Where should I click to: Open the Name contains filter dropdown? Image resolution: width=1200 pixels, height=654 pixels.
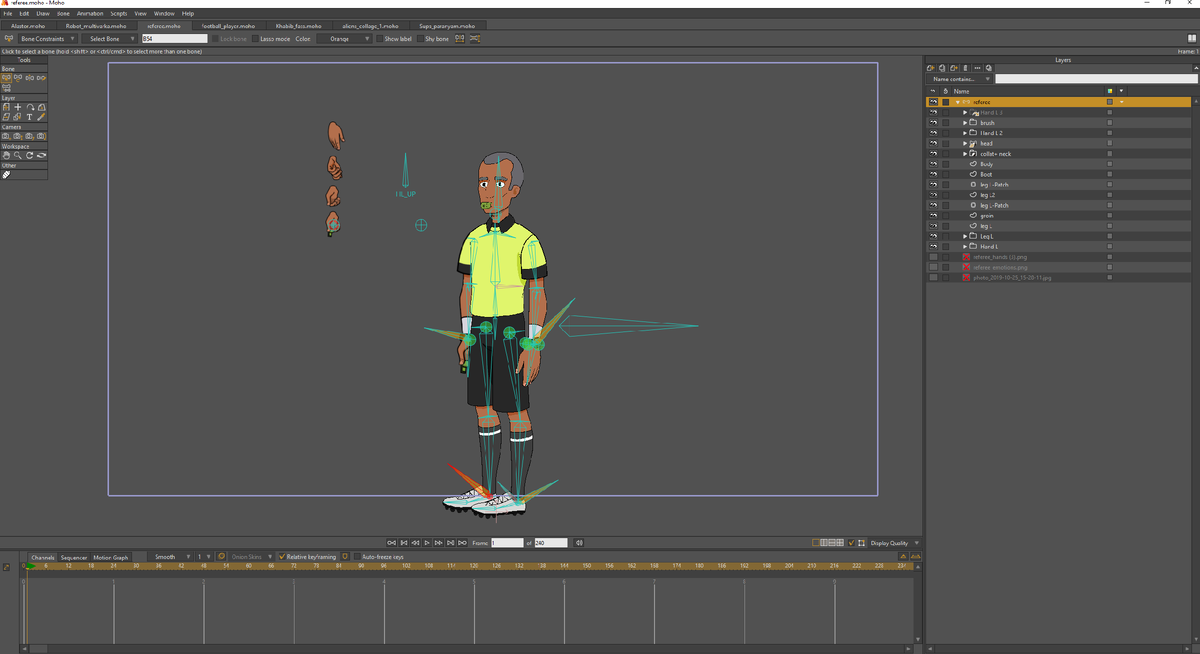point(959,79)
